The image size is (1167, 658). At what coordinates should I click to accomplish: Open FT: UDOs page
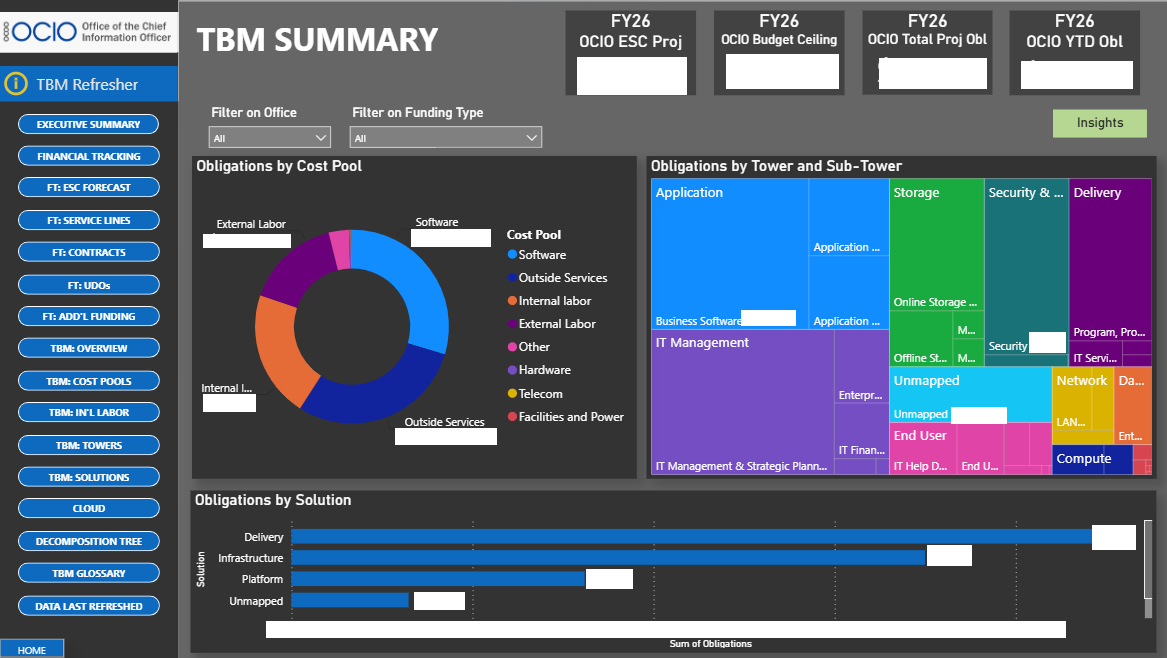(89, 285)
